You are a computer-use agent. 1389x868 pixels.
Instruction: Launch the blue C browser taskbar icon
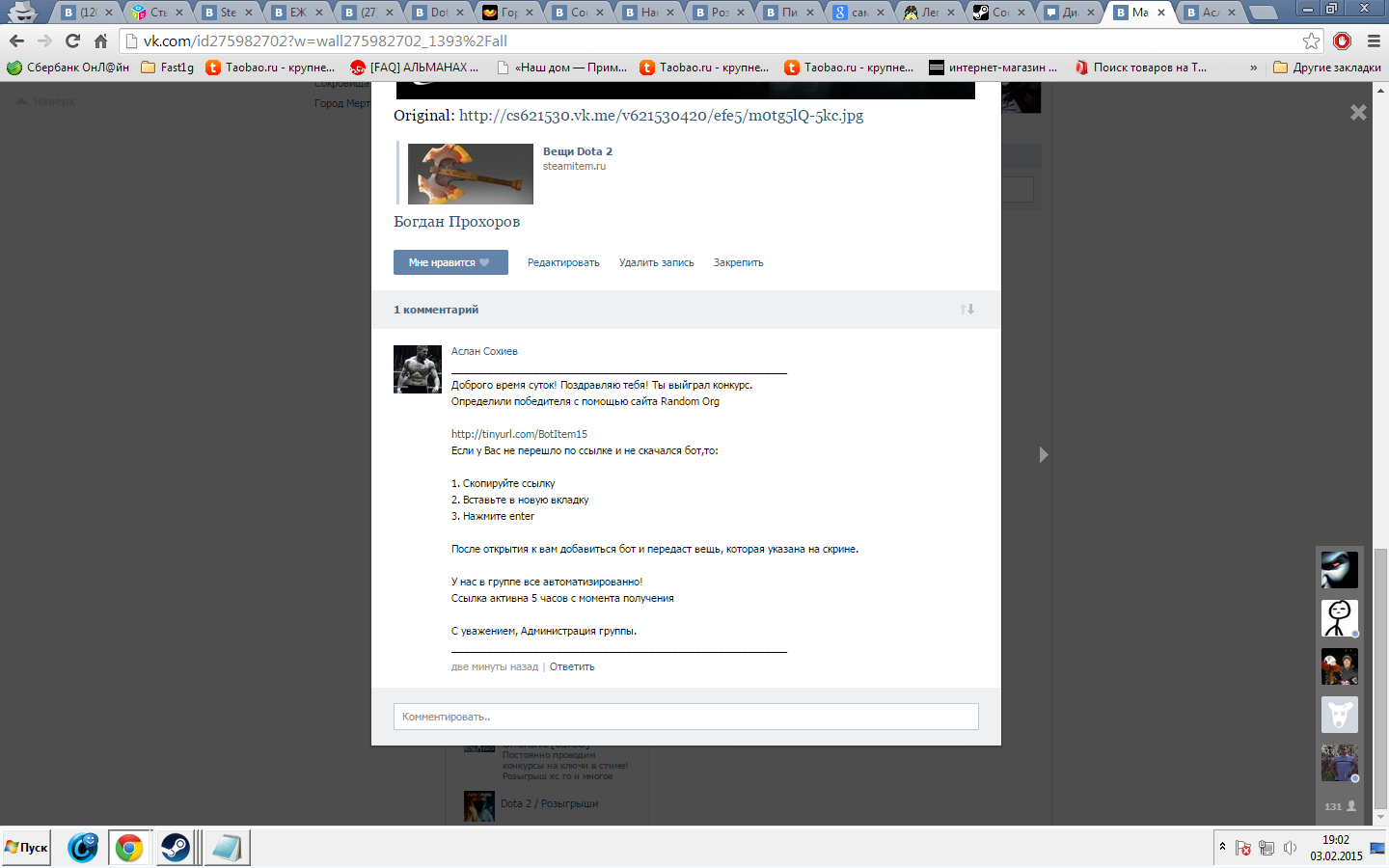coord(83,848)
